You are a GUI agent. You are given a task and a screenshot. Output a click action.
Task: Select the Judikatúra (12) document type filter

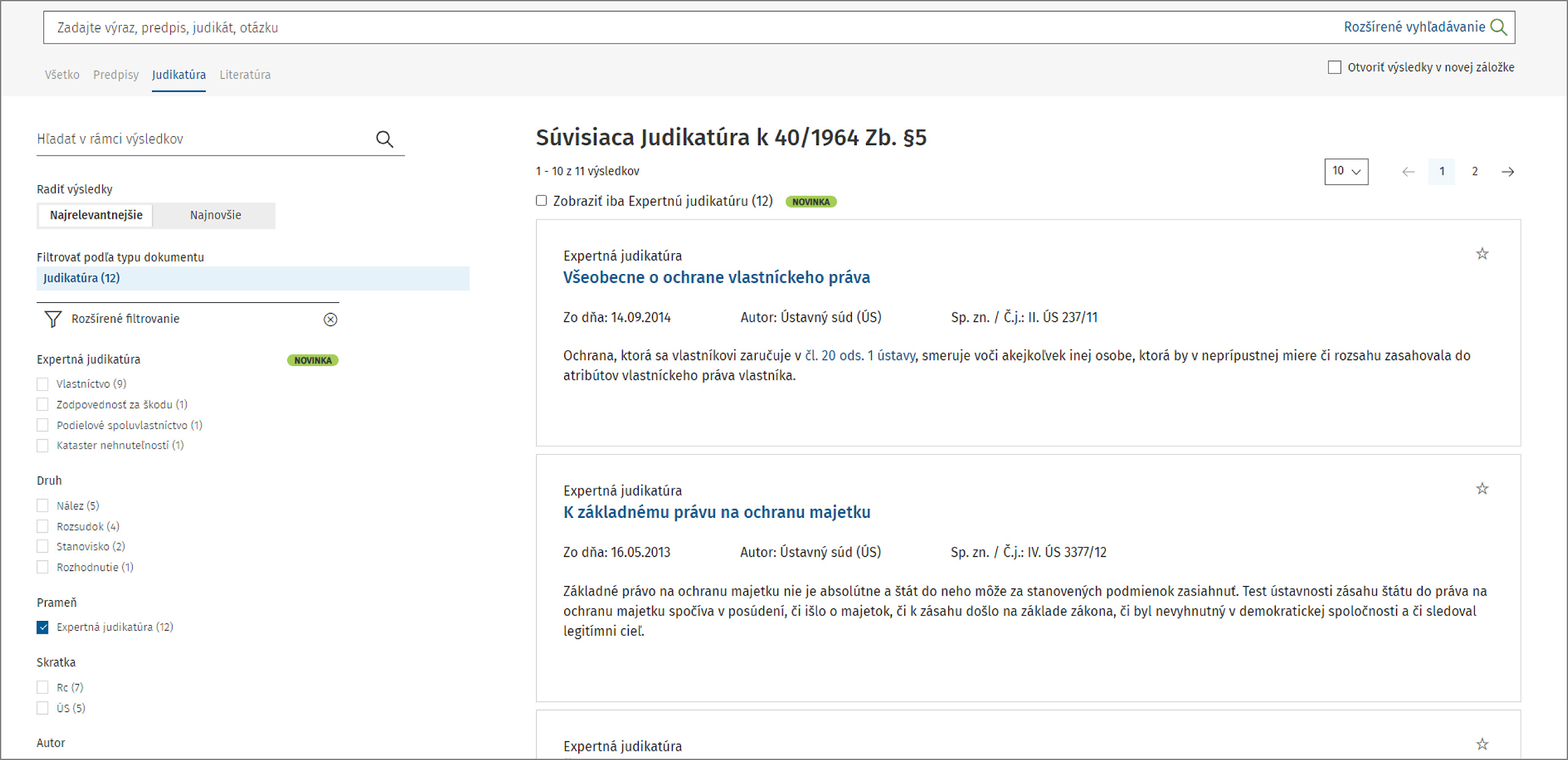pyautogui.click(x=81, y=278)
